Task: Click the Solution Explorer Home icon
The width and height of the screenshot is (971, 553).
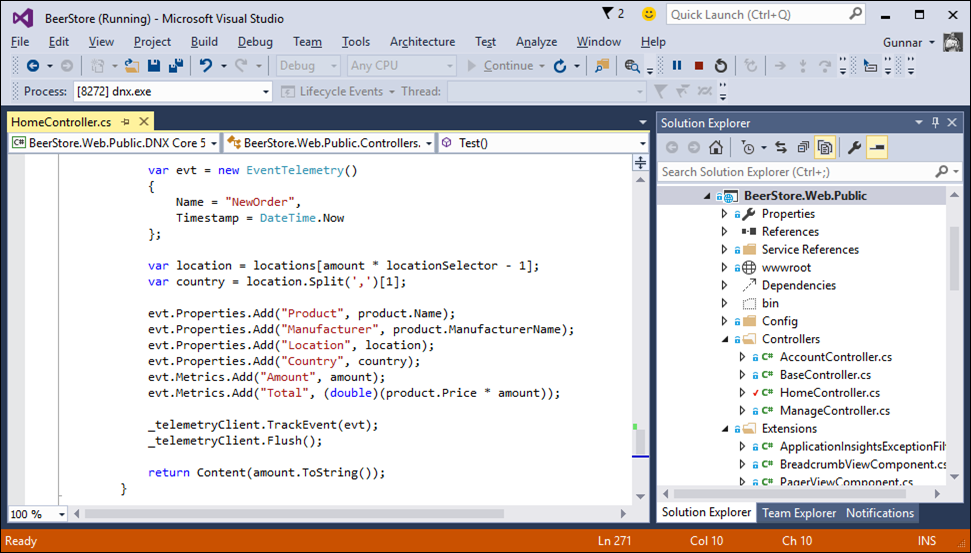Action: click(716, 147)
